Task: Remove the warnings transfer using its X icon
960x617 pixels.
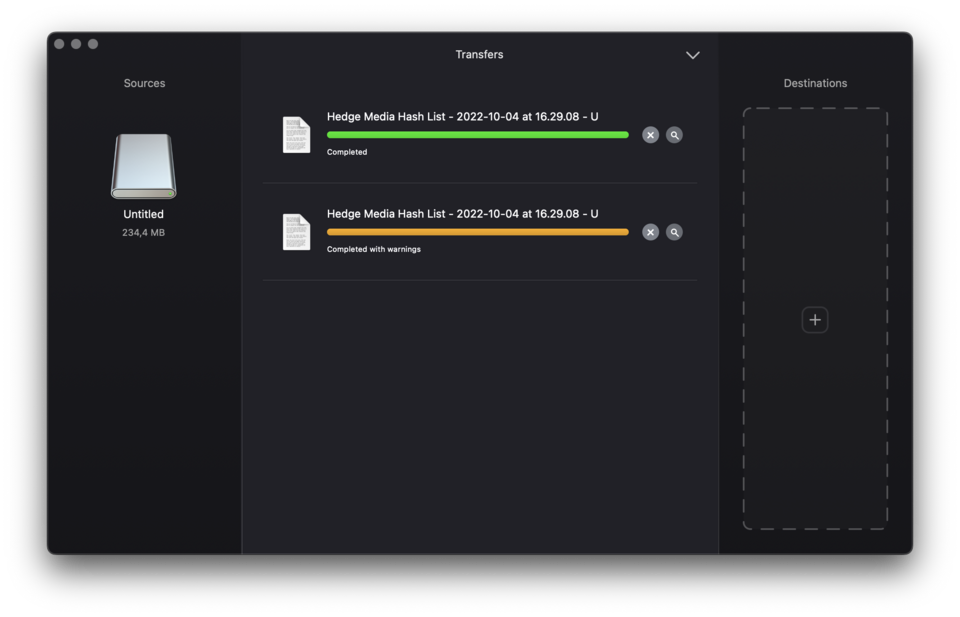Action: (x=650, y=231)
